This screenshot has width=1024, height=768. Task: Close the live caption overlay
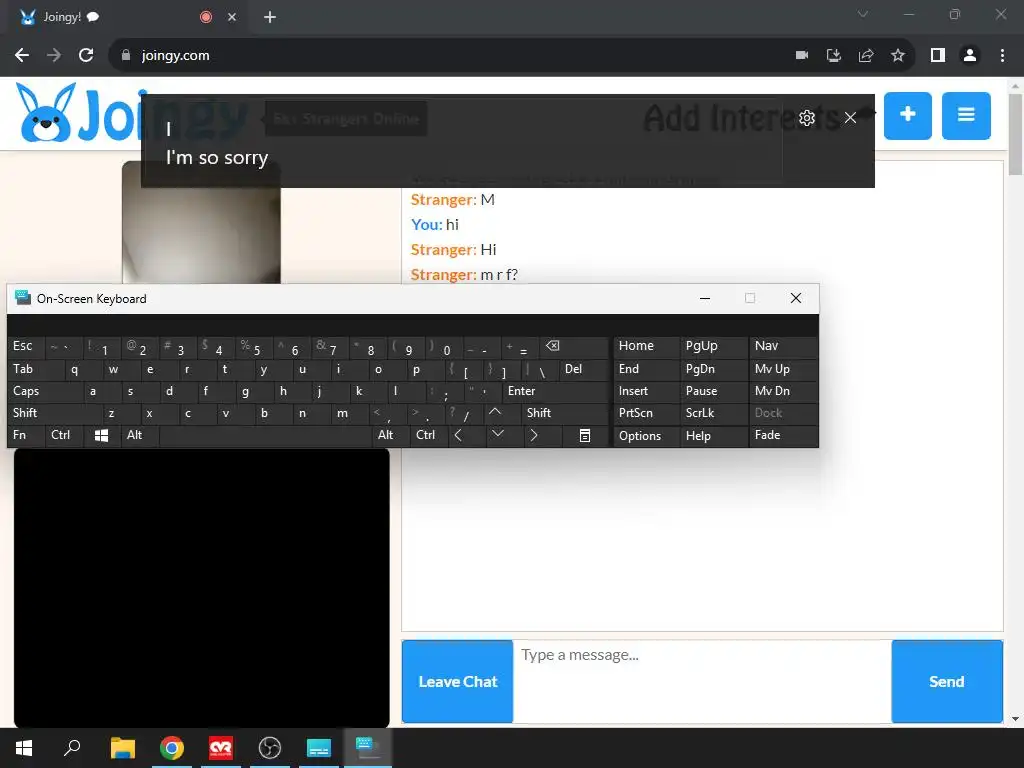(x=850, y=118)
